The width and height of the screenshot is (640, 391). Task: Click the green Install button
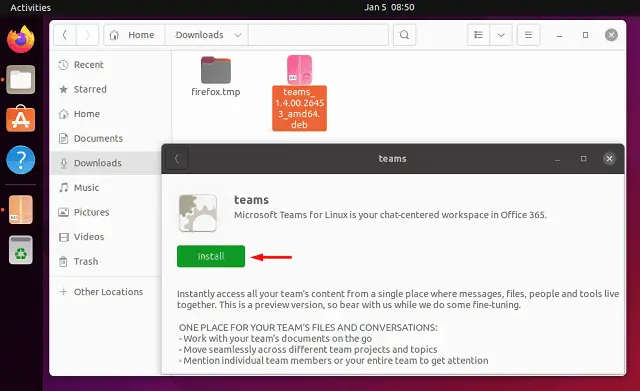(x=211, y=256)
